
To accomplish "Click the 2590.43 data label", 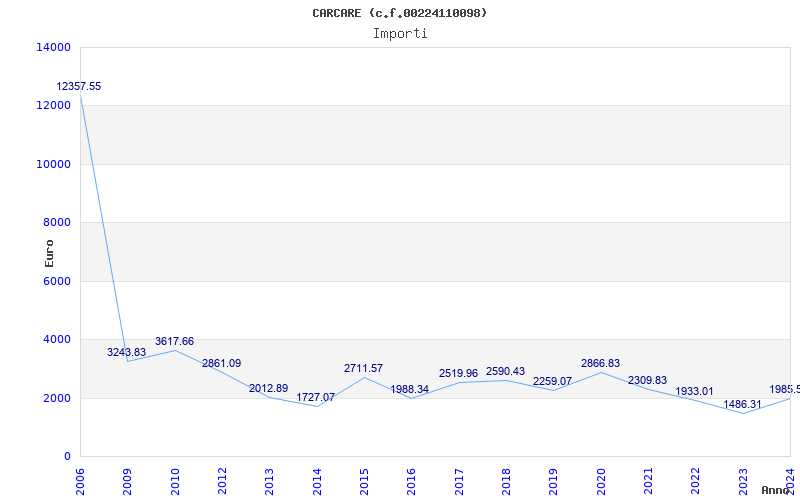I will 505,371.
